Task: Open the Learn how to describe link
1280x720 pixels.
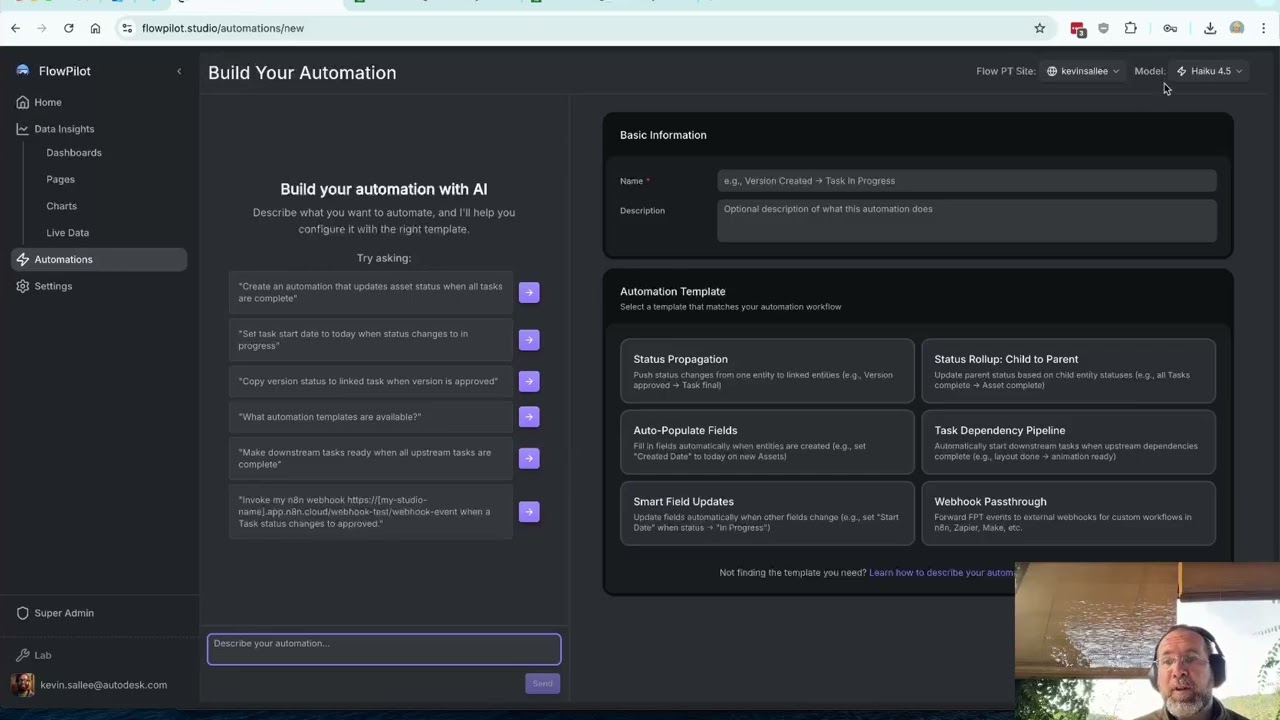Action: click(x=940, y=572)
